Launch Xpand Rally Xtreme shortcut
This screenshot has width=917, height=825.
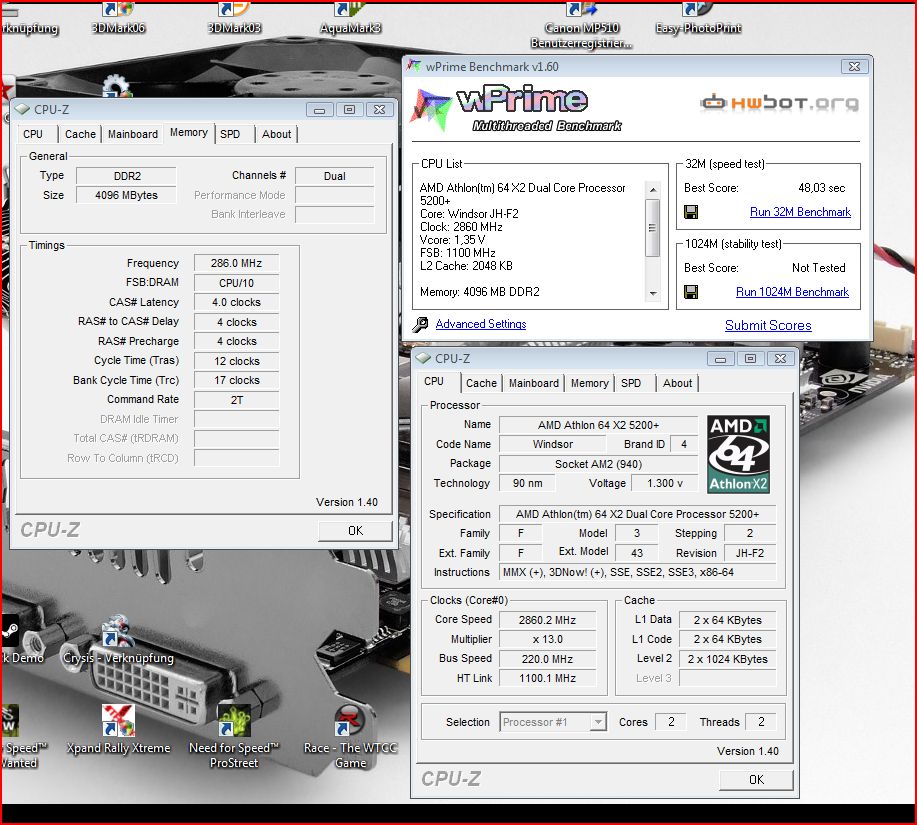119,729
